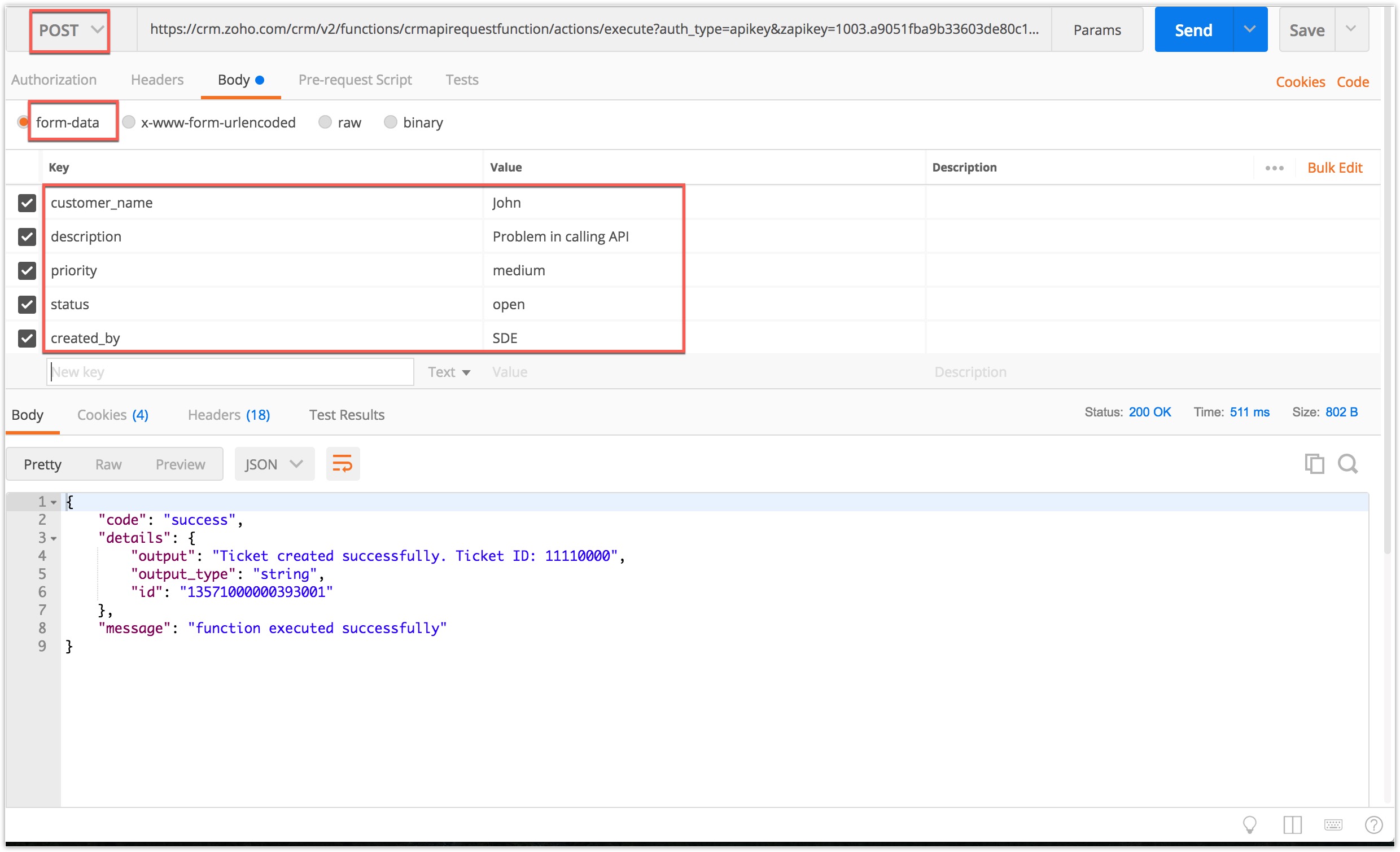This screenshot has width=1400, height=852.
Task: Toggle two-pane view icon in bottom bar
Action: click(1292, 824)
